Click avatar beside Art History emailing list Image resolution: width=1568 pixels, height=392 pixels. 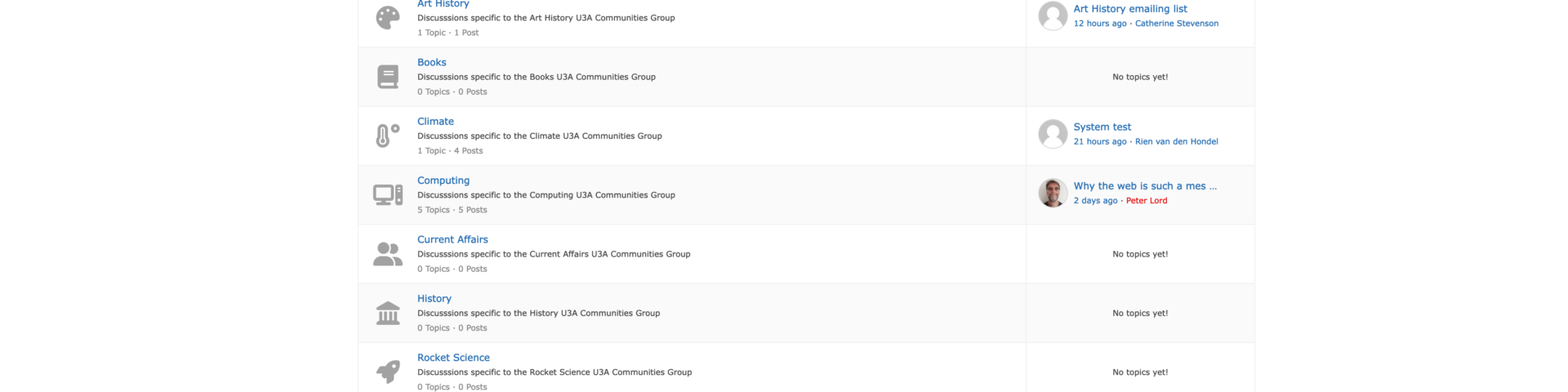click(x=1053, y=16)
